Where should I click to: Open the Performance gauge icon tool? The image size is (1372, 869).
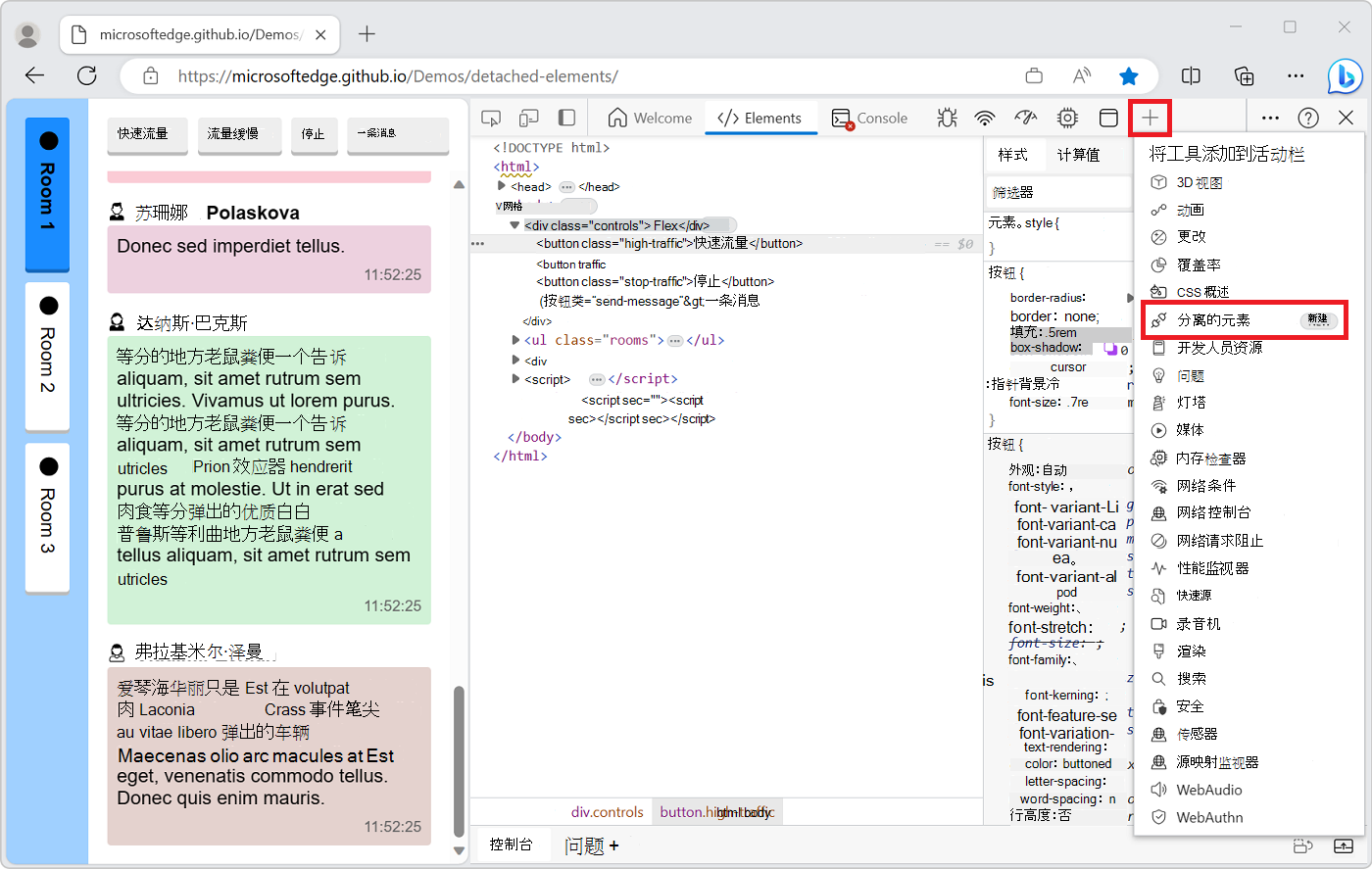point(1026,119)
